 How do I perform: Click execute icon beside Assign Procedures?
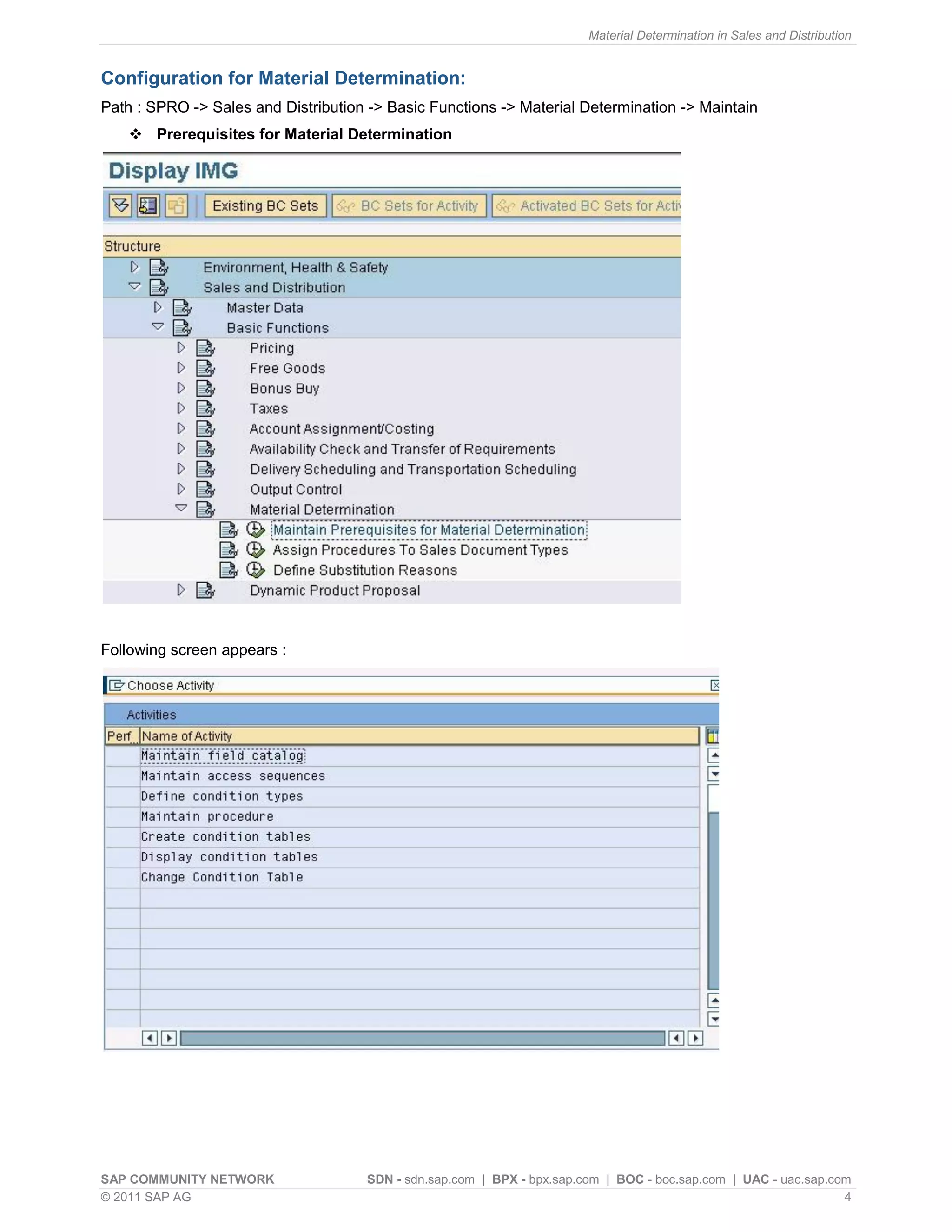pyautogui.click(x=256, y=550)
